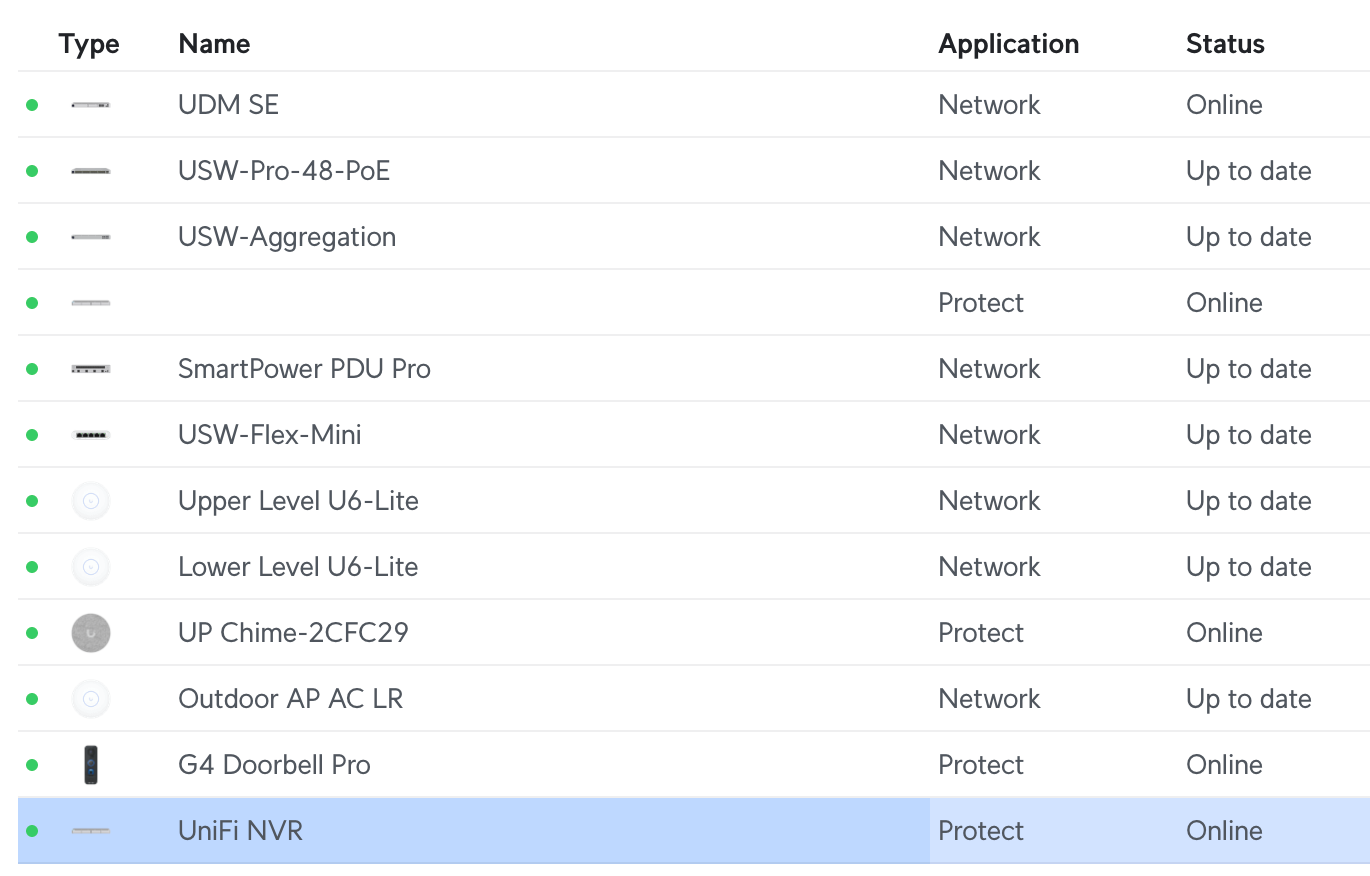Select the unnamed Protect device row

point(694,303)
